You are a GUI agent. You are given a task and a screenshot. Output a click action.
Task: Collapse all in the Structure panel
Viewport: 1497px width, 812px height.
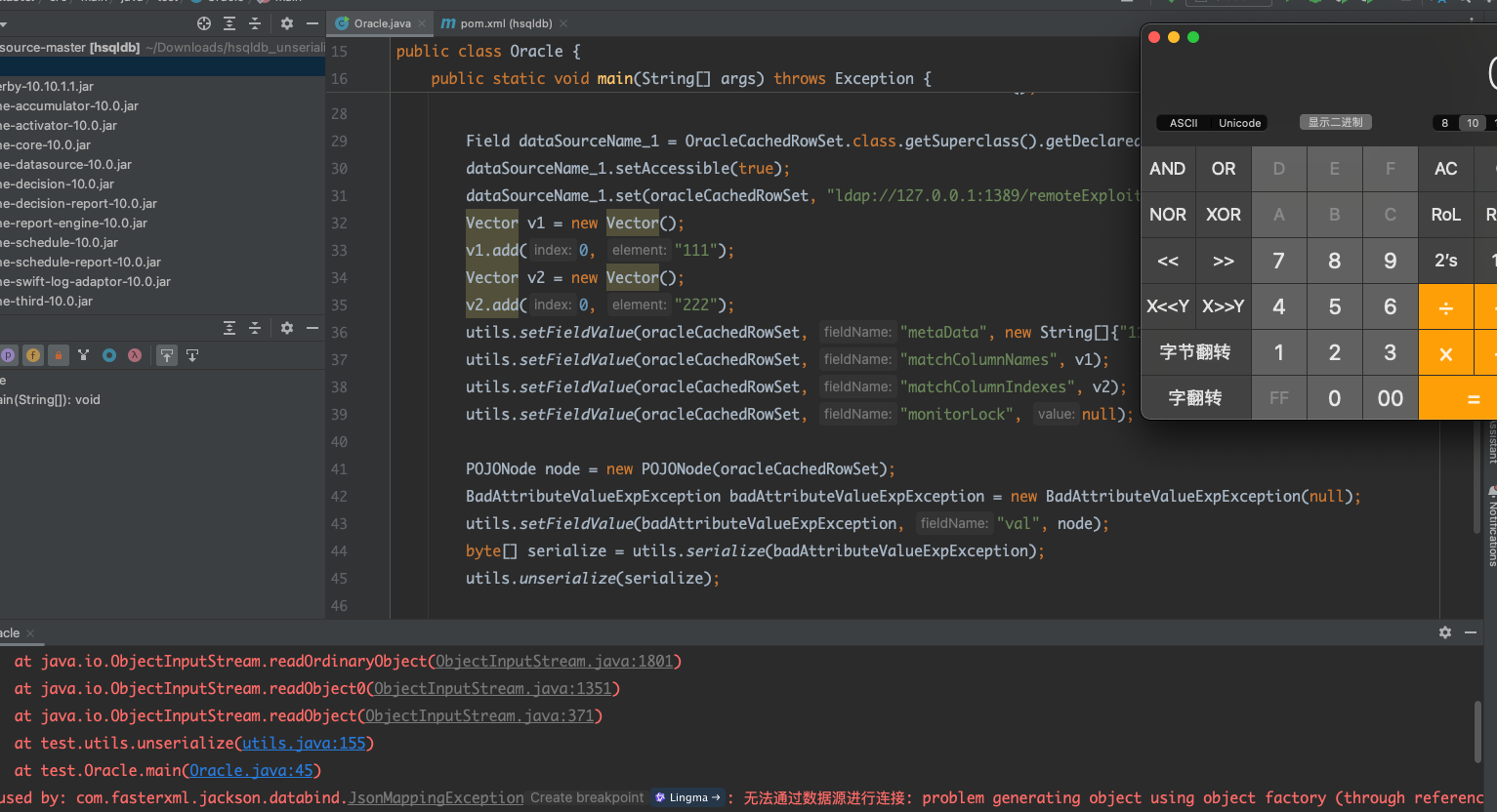click(255, 328)
